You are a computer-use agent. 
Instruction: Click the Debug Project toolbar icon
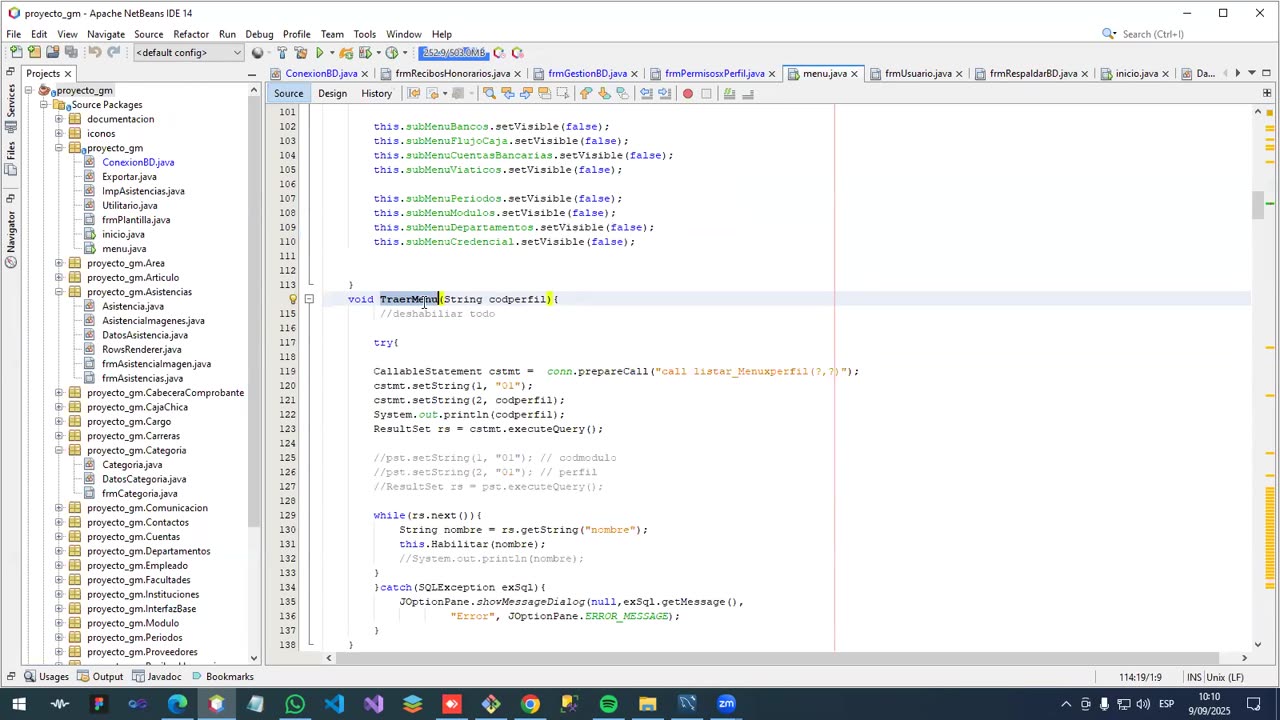click(x=365, y=52)
